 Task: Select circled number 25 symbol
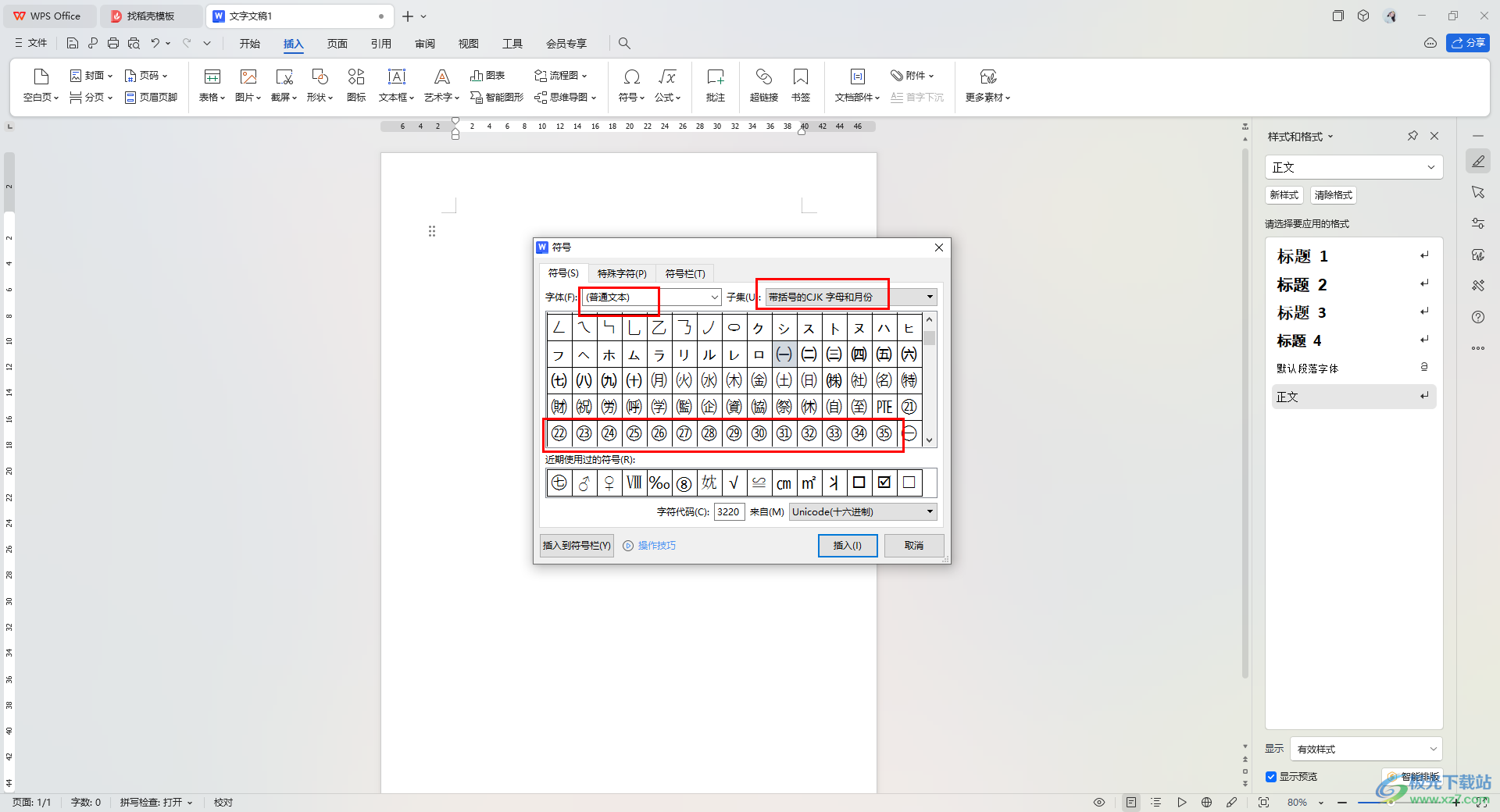[x=634, y=433]
